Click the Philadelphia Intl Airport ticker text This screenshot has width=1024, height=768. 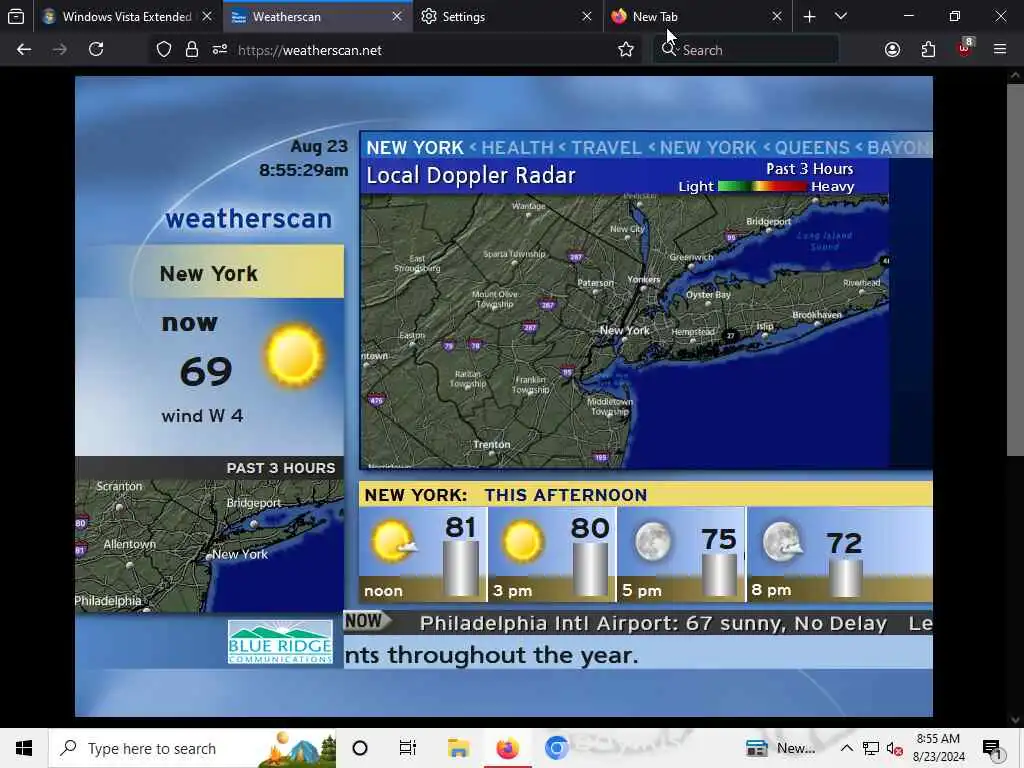(x=653, y=624)
